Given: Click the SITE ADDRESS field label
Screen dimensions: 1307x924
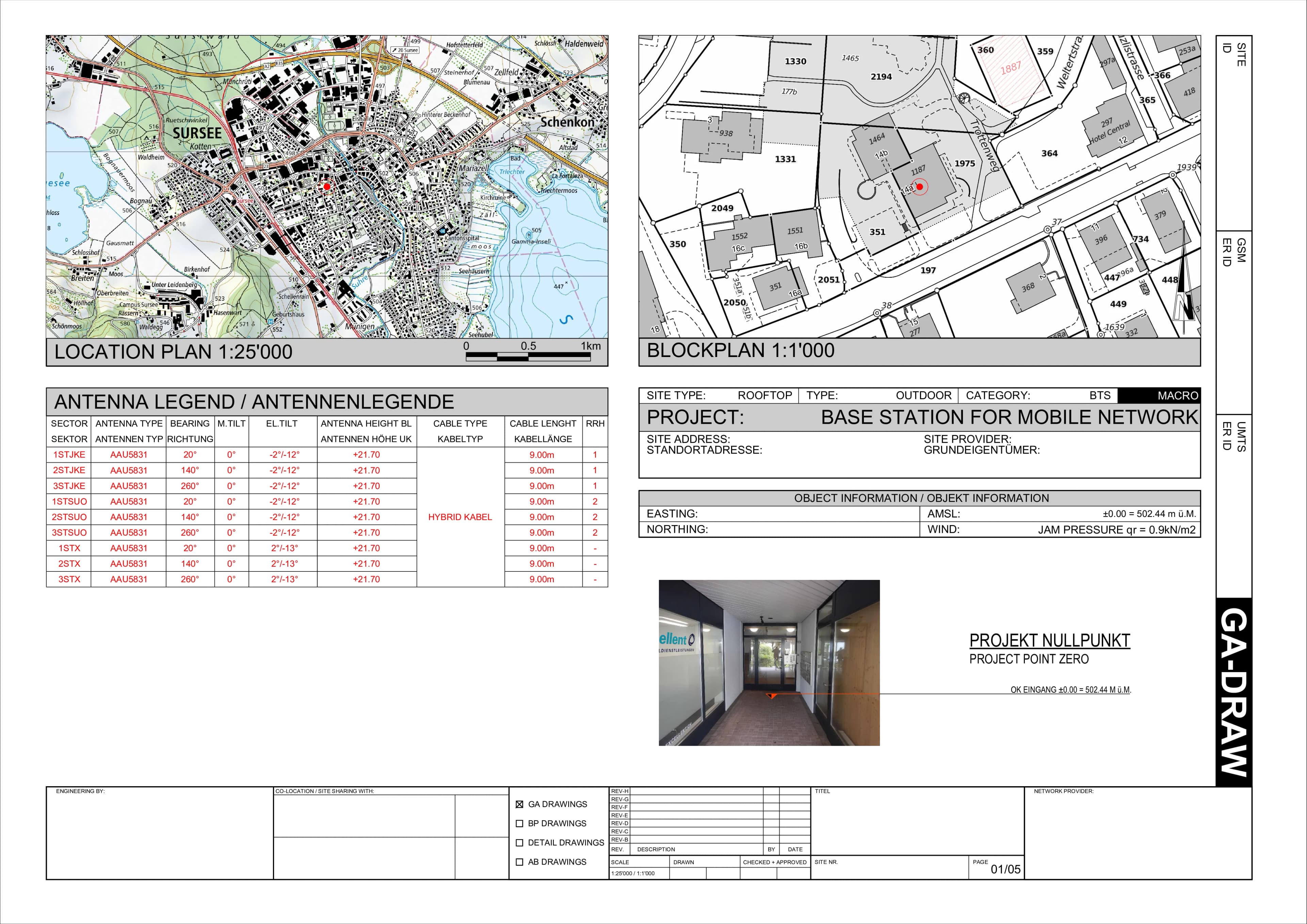Looking at the screenshot, I should point(688,439).
